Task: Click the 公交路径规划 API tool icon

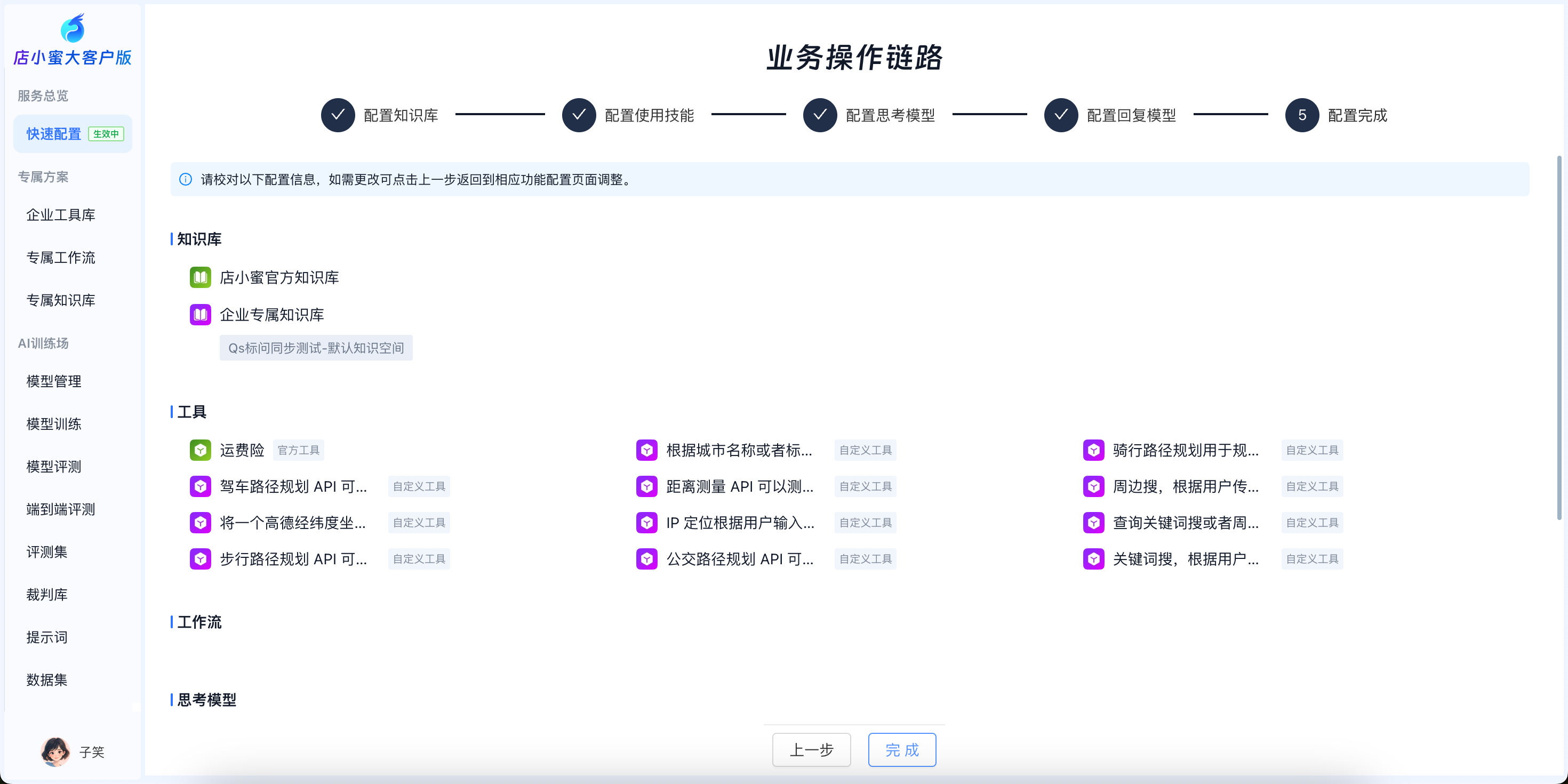Action: coord(646,559)
